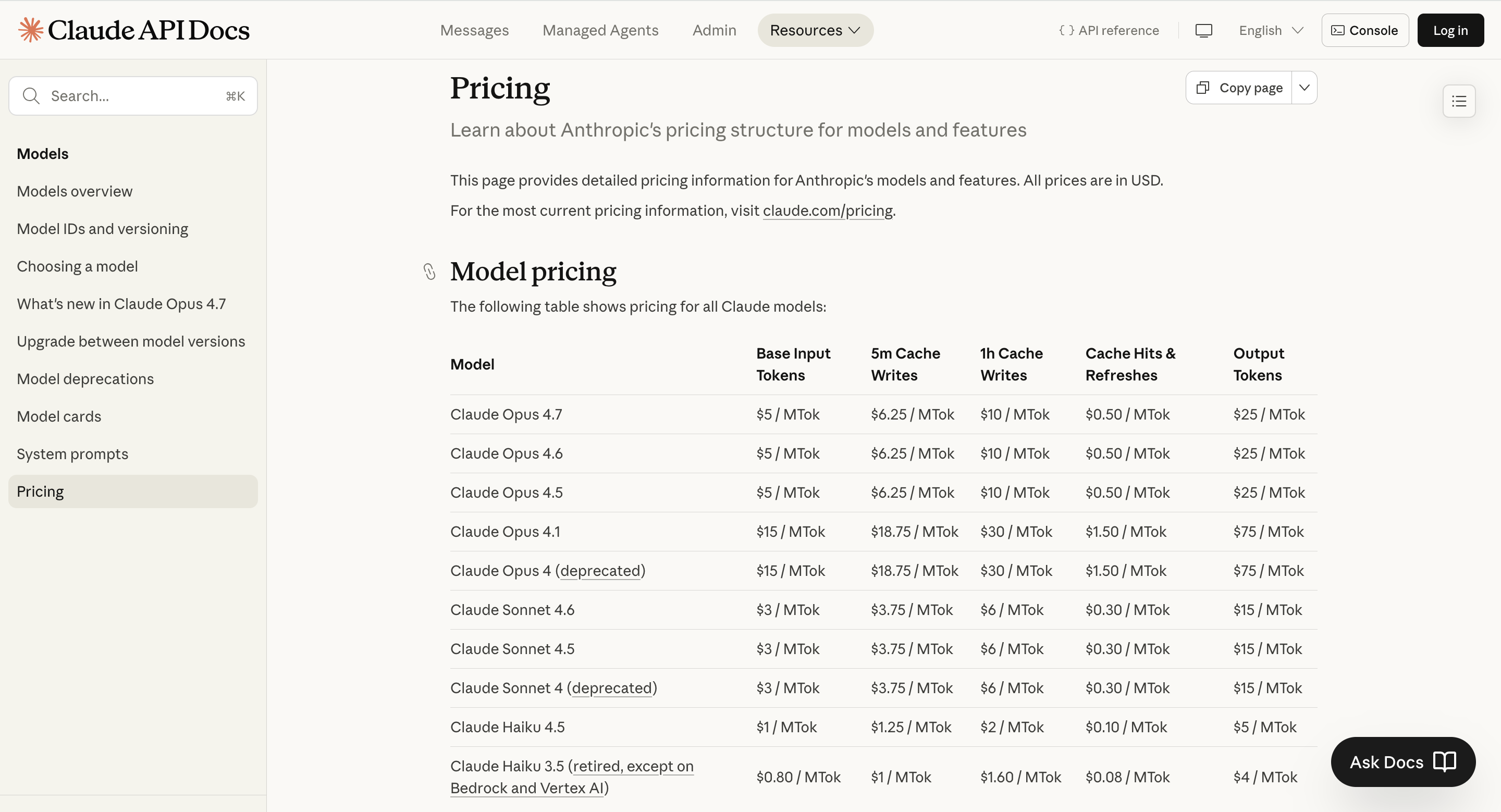
Task: Go to the Messages tab
Action: (x=474, y=30)
